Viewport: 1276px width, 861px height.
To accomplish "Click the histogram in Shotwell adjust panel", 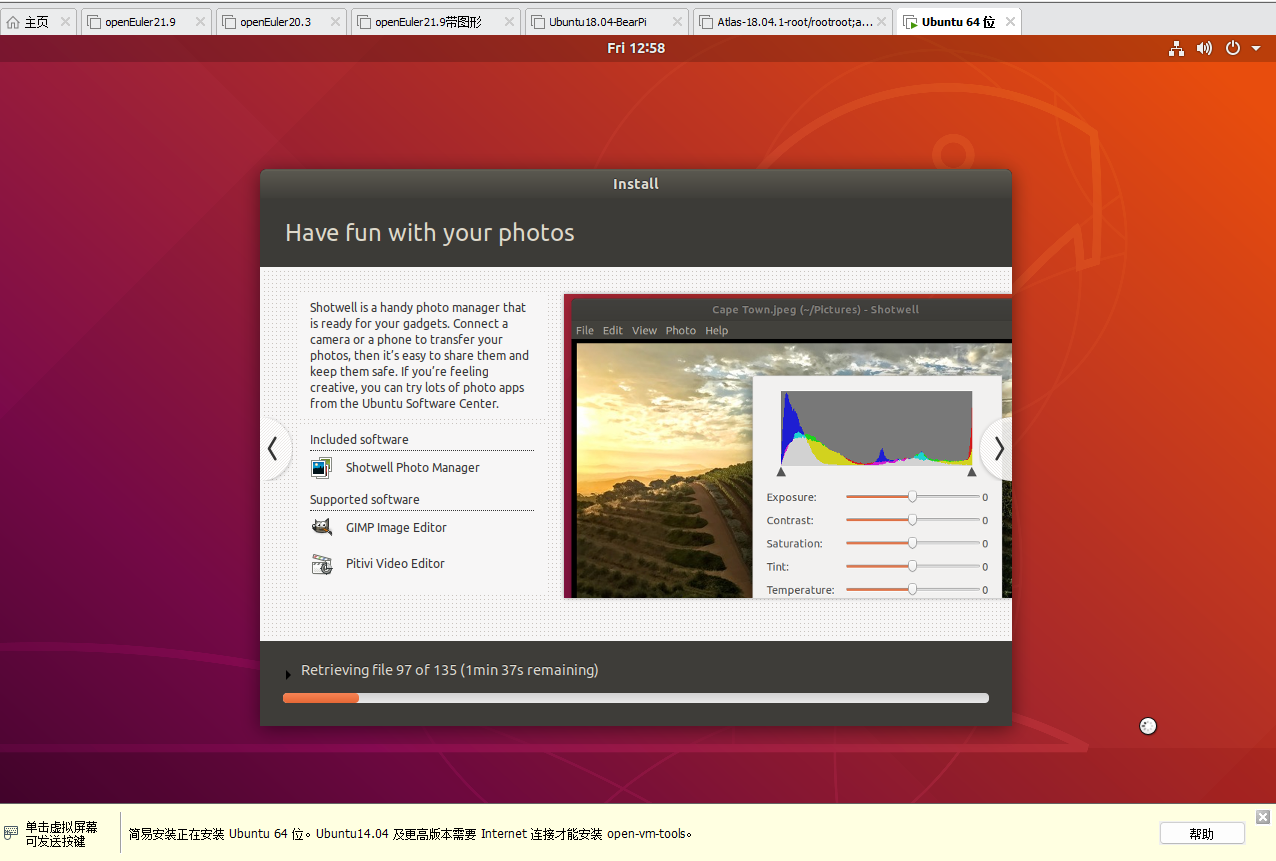I will click(x=876, y=428).
